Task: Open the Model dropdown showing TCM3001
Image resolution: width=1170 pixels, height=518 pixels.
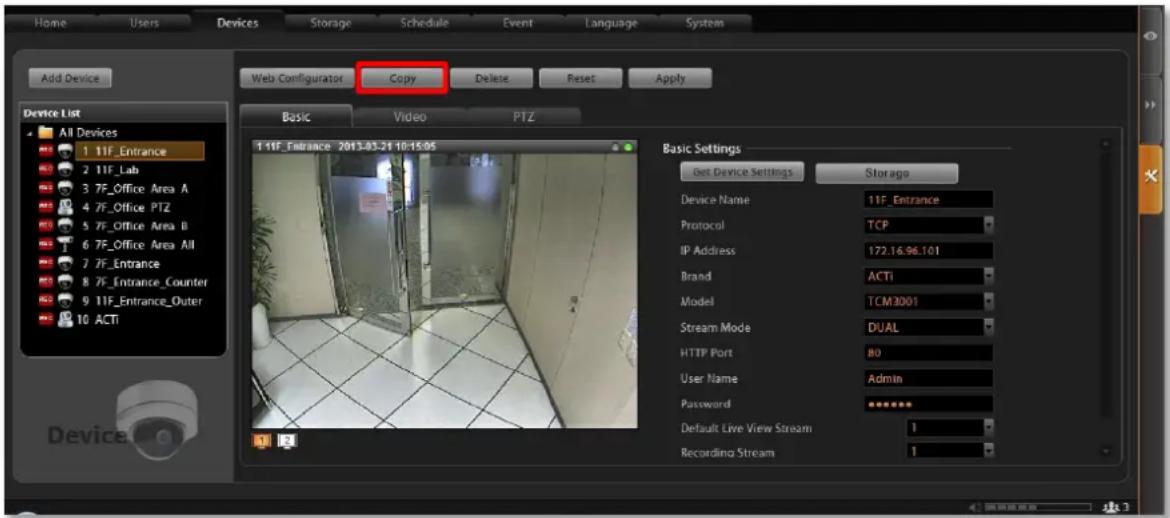Action: pos(989,302)
